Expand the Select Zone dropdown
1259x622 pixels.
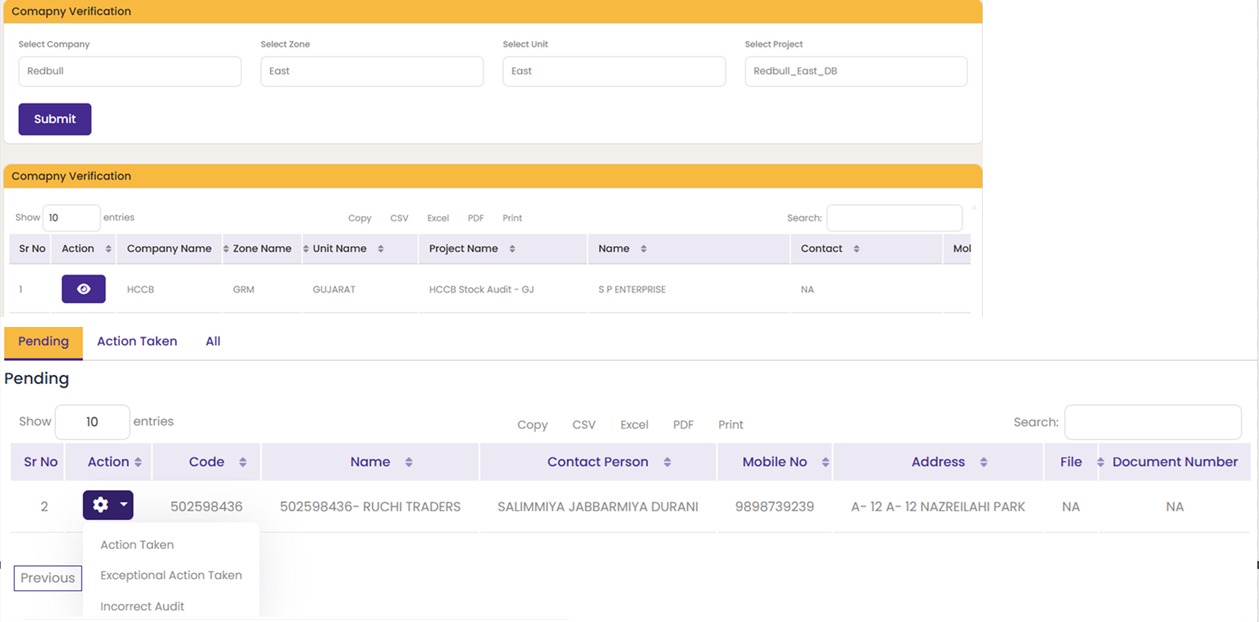[x=371, y=71]
